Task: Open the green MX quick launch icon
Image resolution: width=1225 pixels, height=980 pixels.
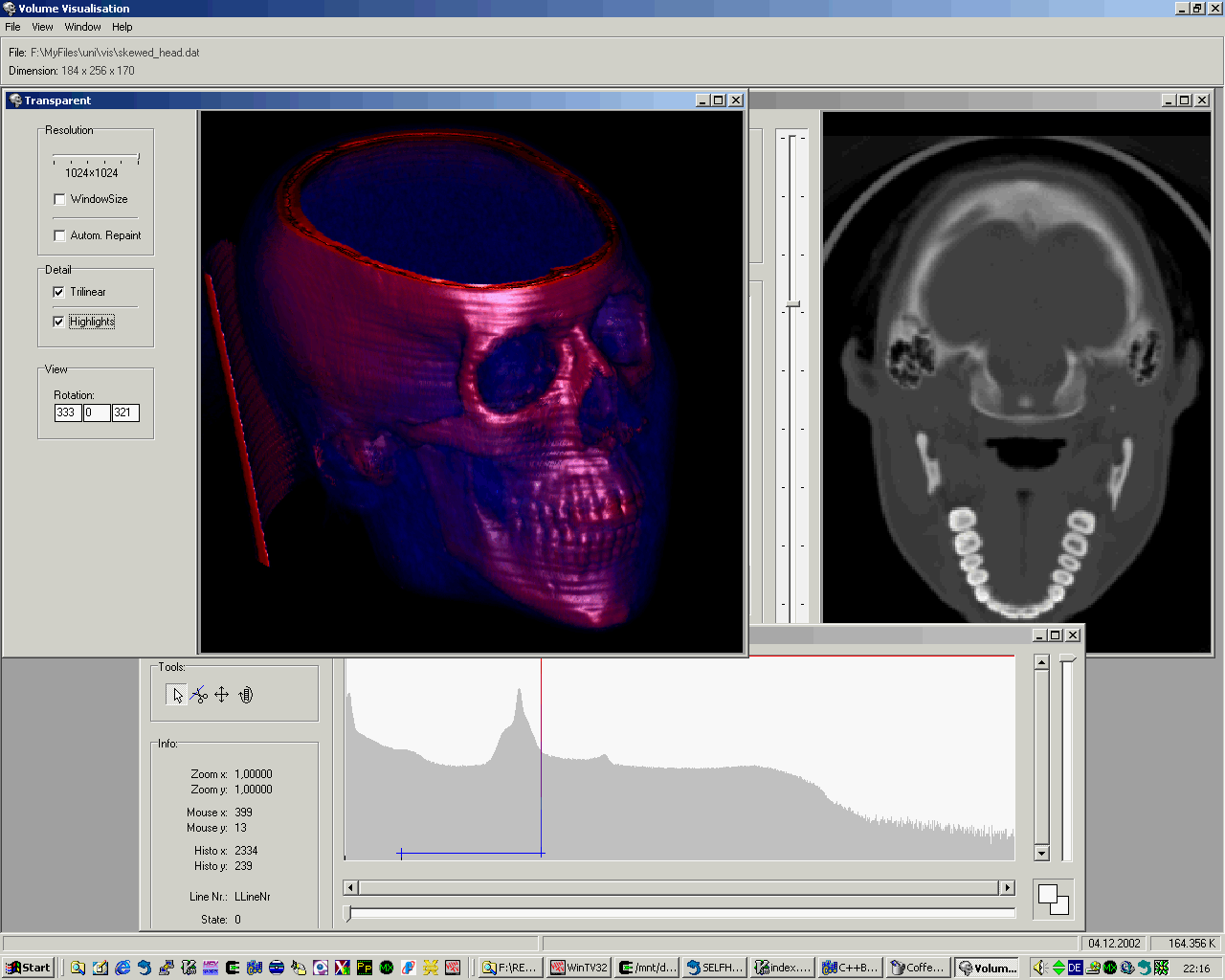Action: (x=387, y=968)
